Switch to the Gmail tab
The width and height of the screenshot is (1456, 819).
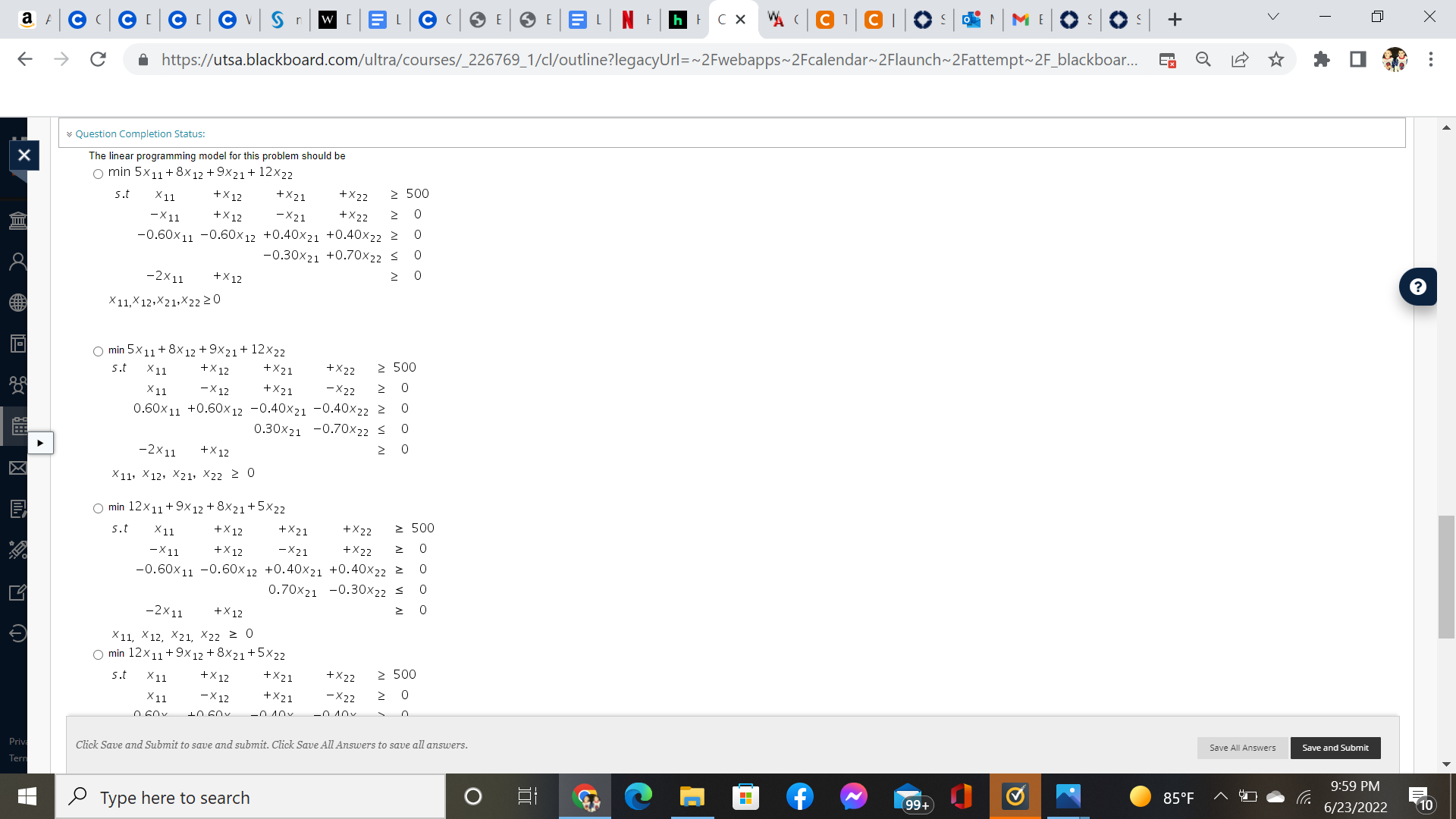coord(1028,20)
